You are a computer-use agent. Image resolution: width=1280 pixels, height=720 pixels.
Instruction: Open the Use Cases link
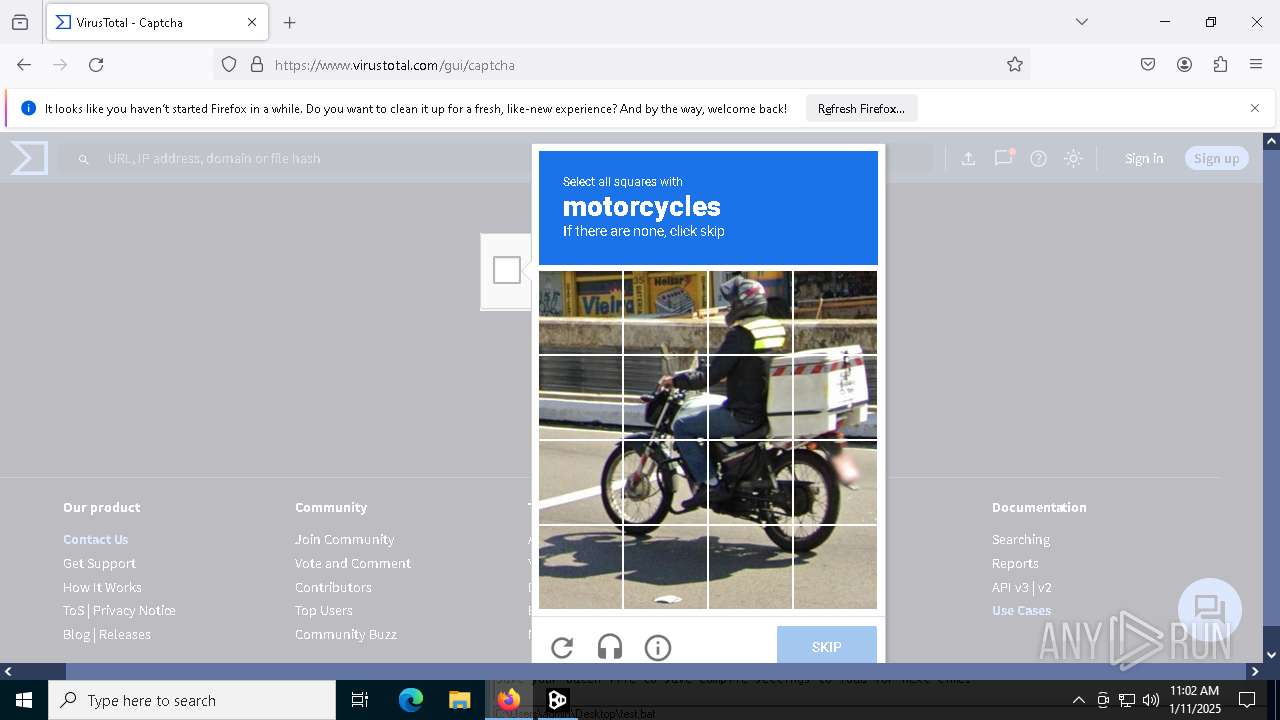1022,610
